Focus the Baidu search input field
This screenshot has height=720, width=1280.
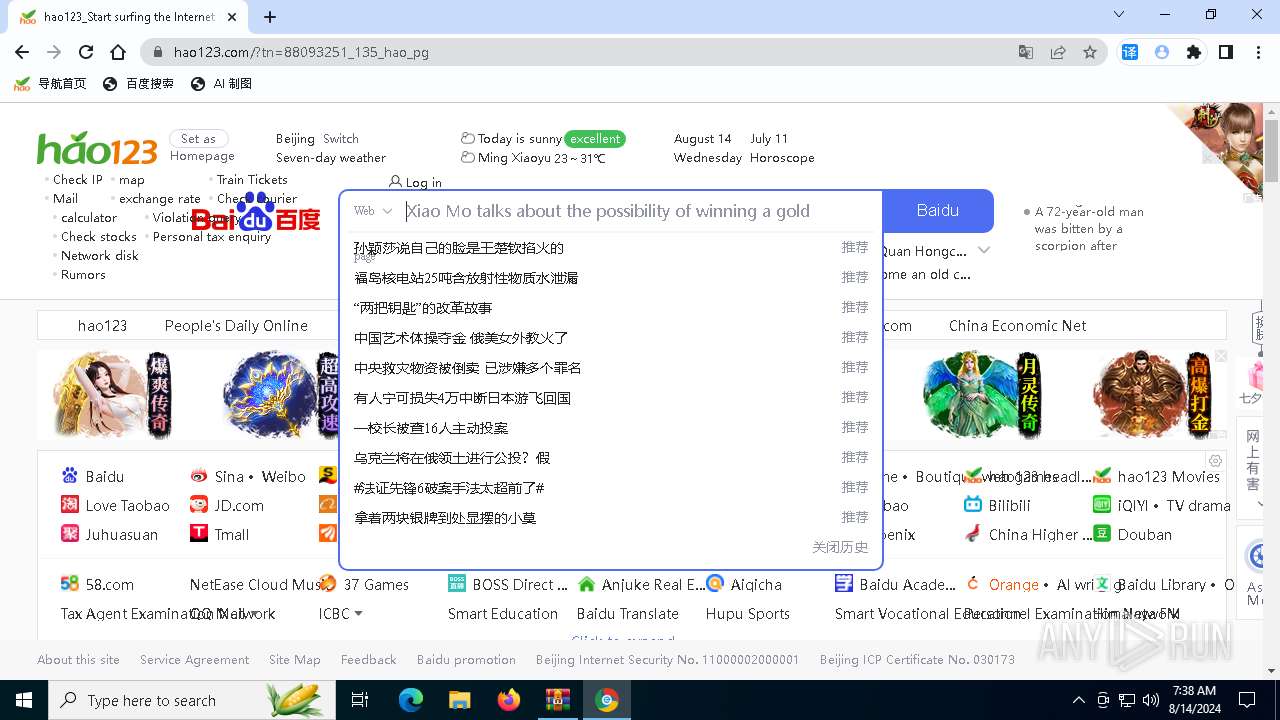pyautogui.click(x=640, y=211)
